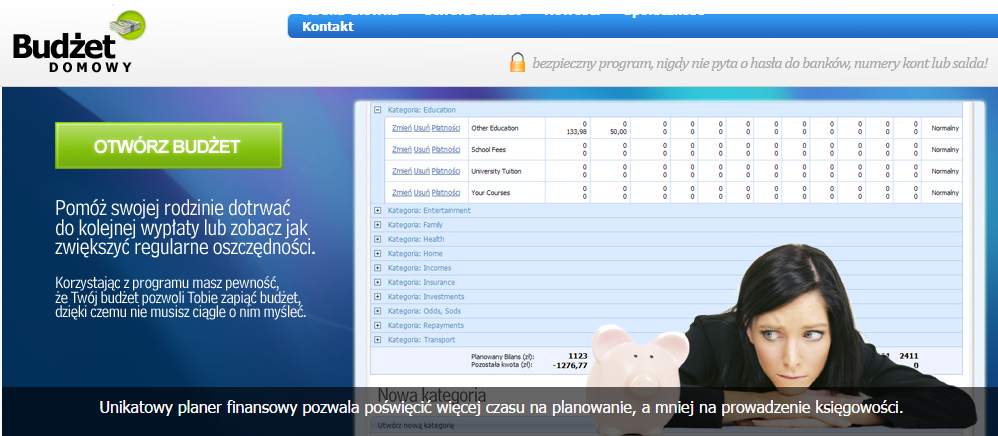The width and height of the screenshot is (998, 436).
Task: Click the 133,98 value cell
Action: point(576,132)
